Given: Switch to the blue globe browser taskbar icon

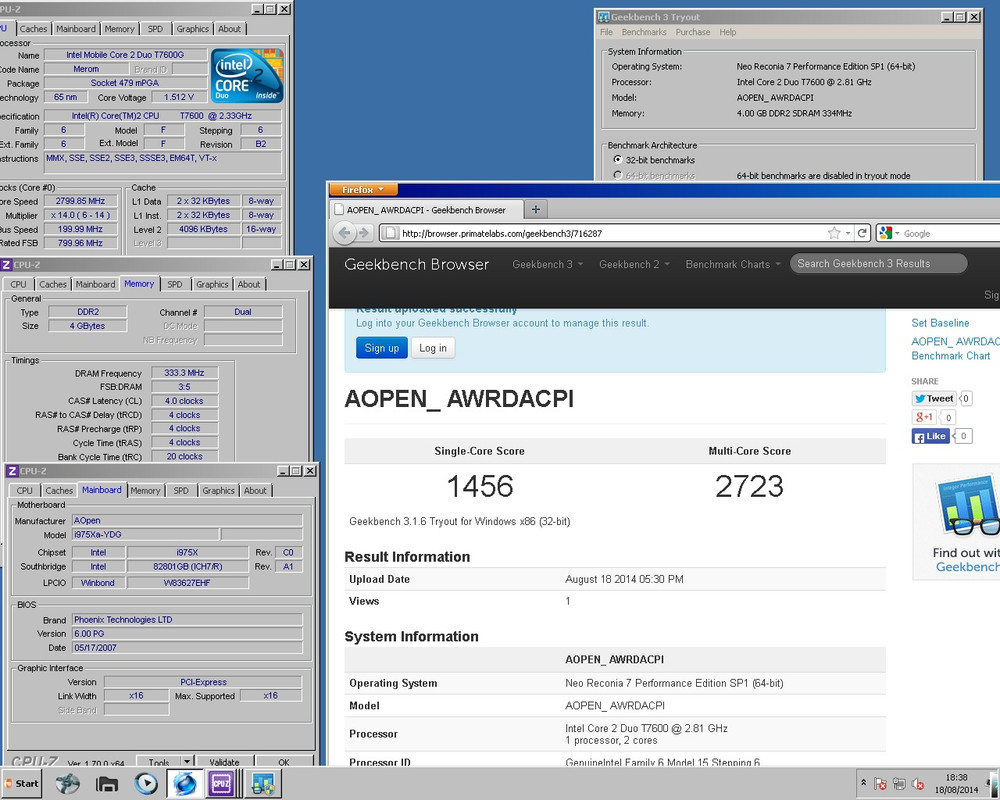Looking at the screenshot, I should tap(185, 783).
